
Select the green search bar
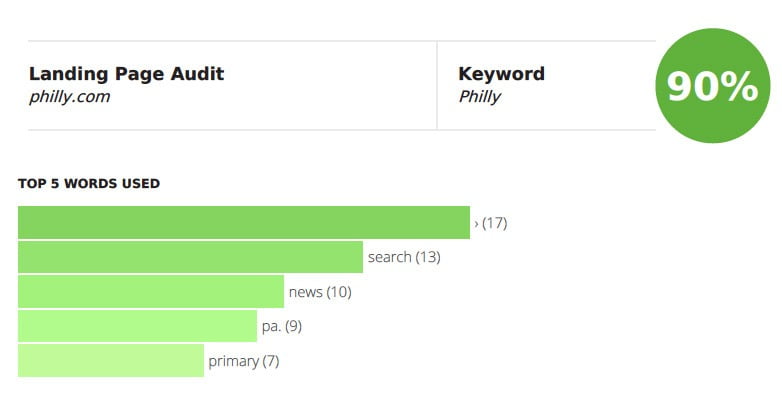tap(191, 257)
